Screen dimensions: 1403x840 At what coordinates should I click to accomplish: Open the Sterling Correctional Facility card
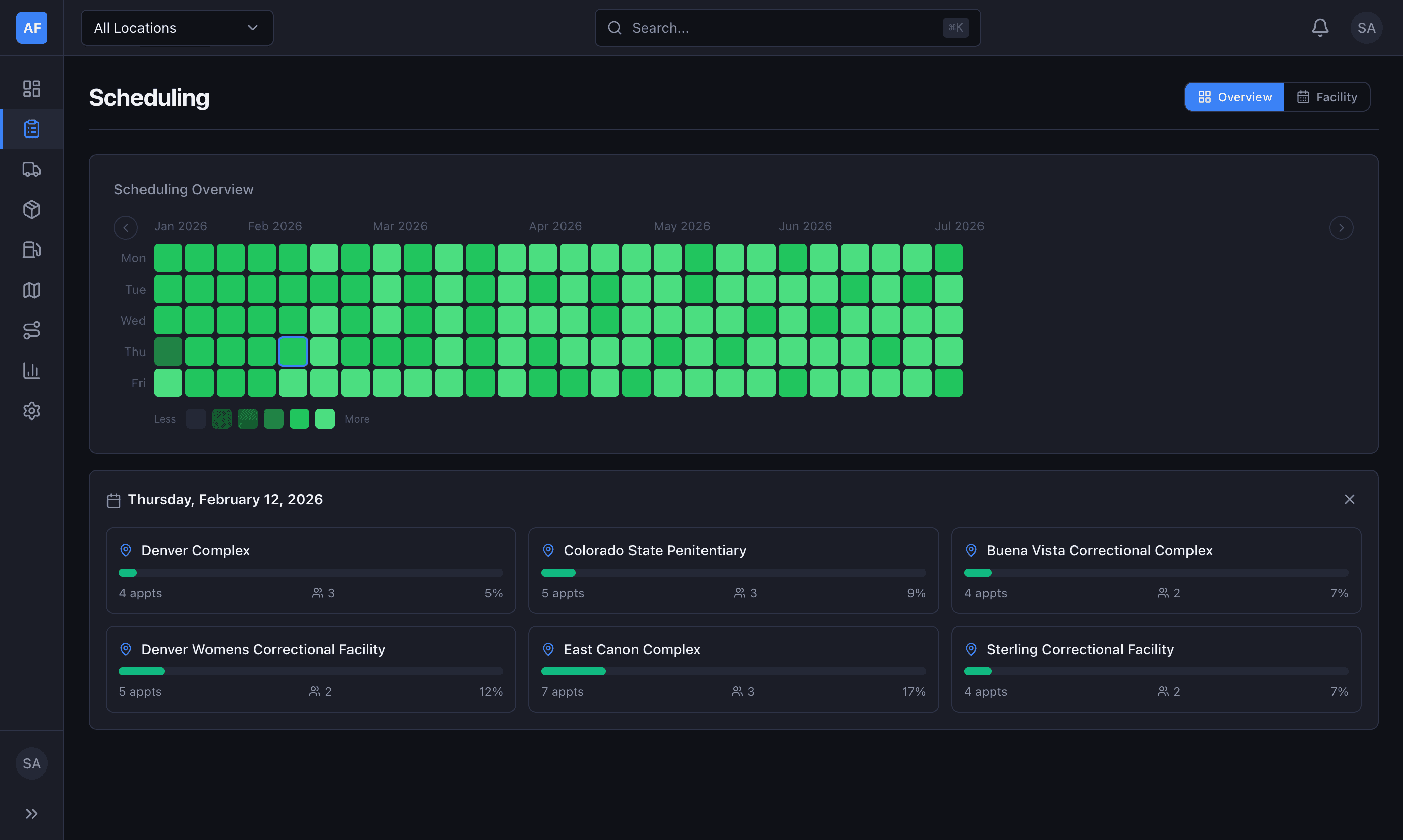1156,669
